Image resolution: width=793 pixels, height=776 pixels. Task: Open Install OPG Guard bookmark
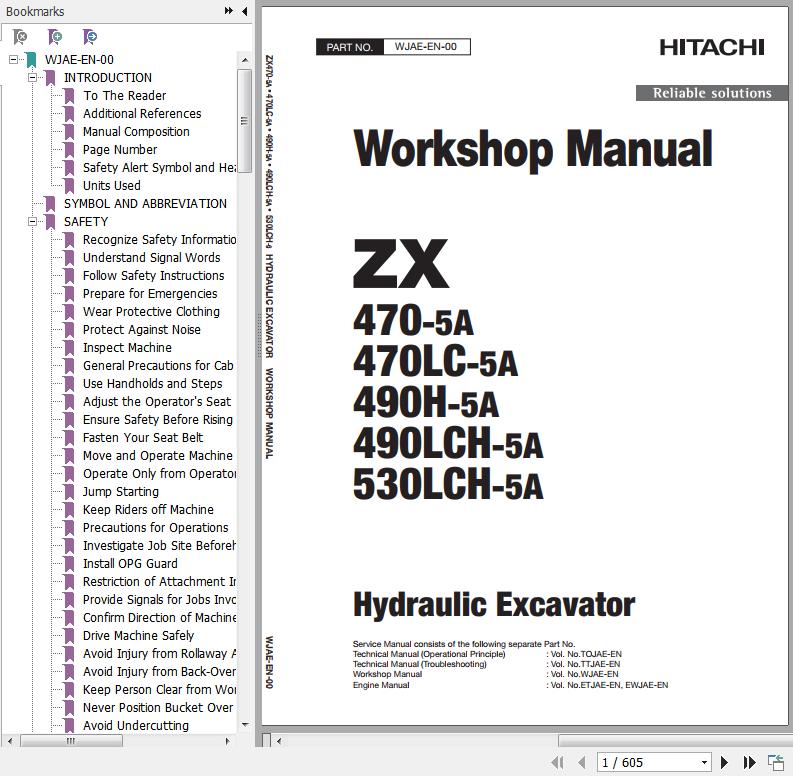(x=130, y=564)
